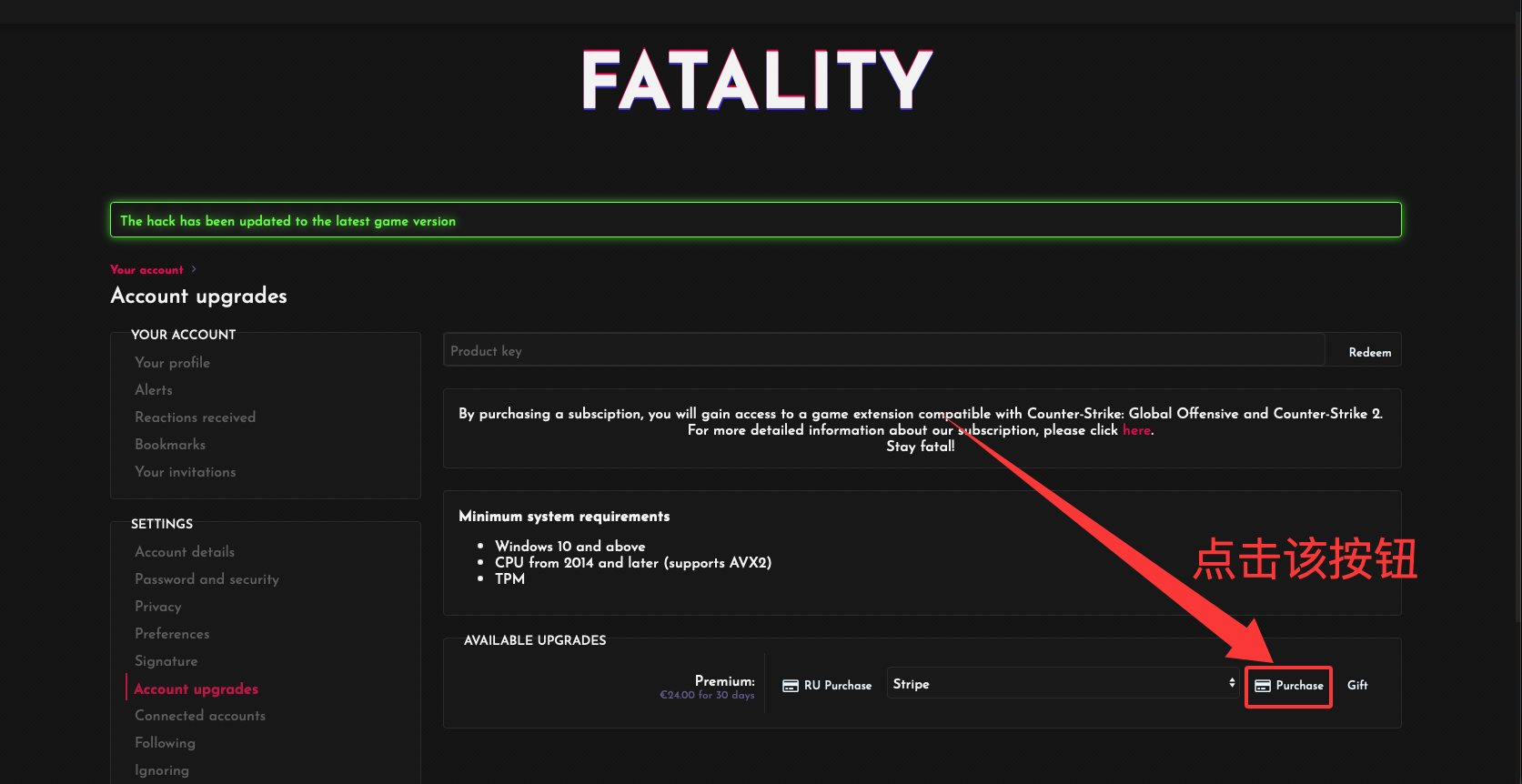The width and height of the screenshot is (1522, 784).
Task: Open Your invitations page
Action: pos(185,472)
